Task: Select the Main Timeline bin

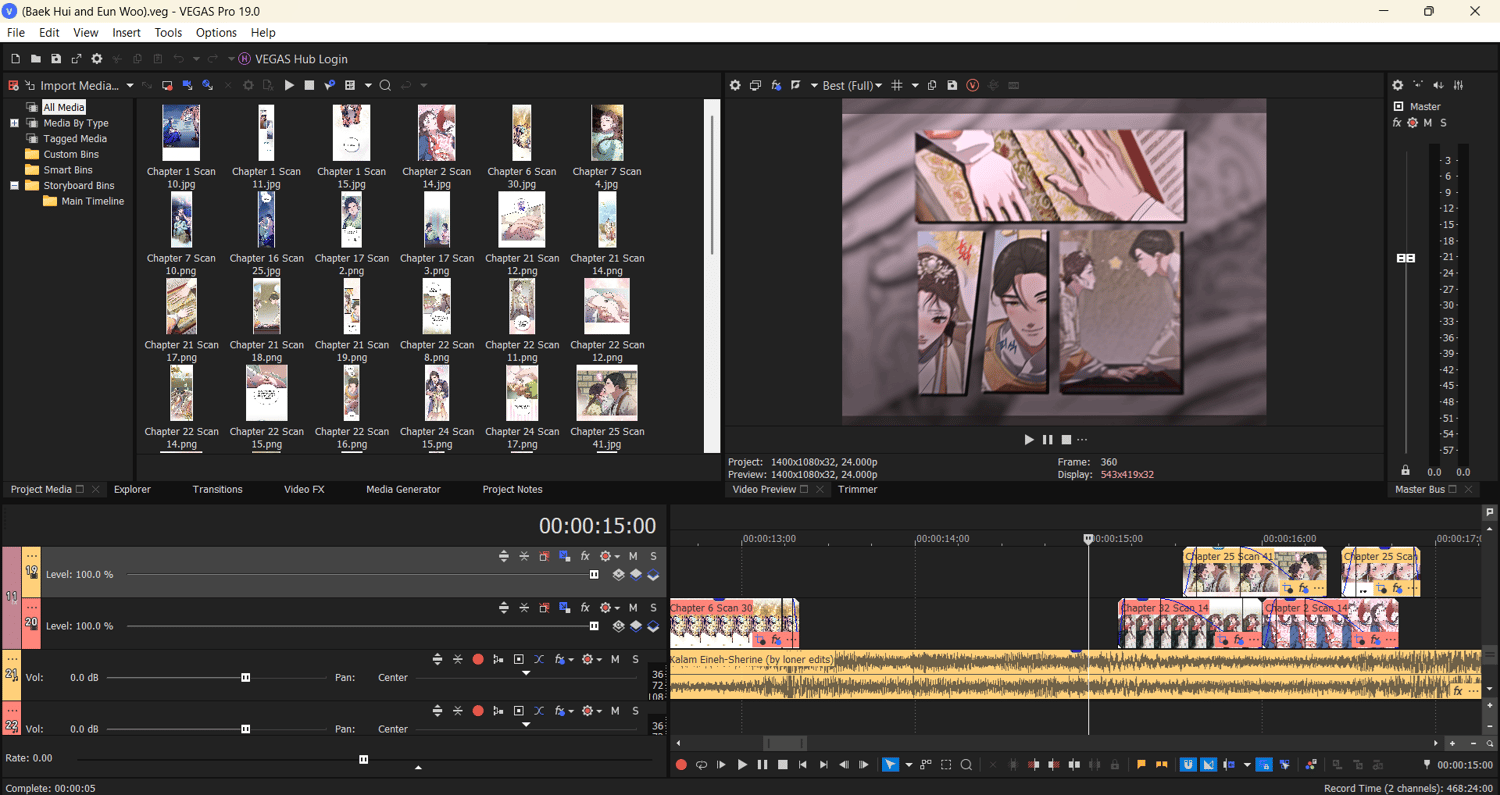Action: [85, 201]
